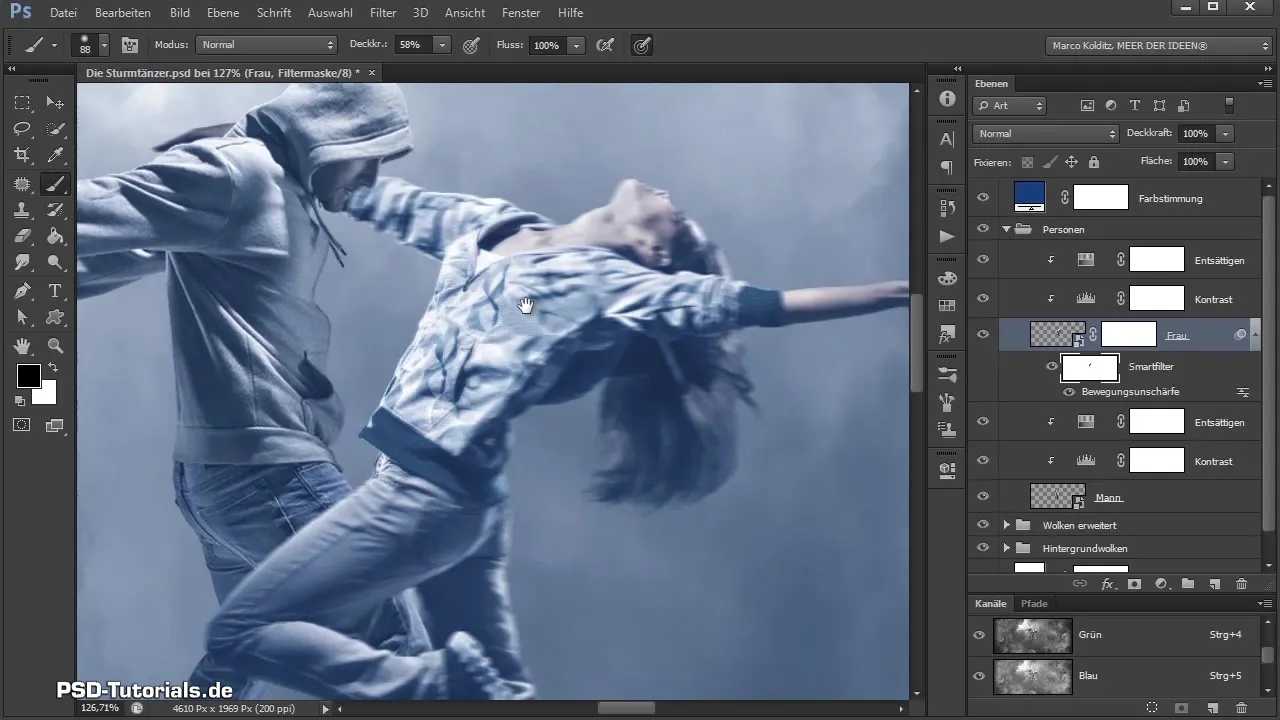Select the Type tool
Viewport: 1280px width, 720px height.
coord(56,291)
